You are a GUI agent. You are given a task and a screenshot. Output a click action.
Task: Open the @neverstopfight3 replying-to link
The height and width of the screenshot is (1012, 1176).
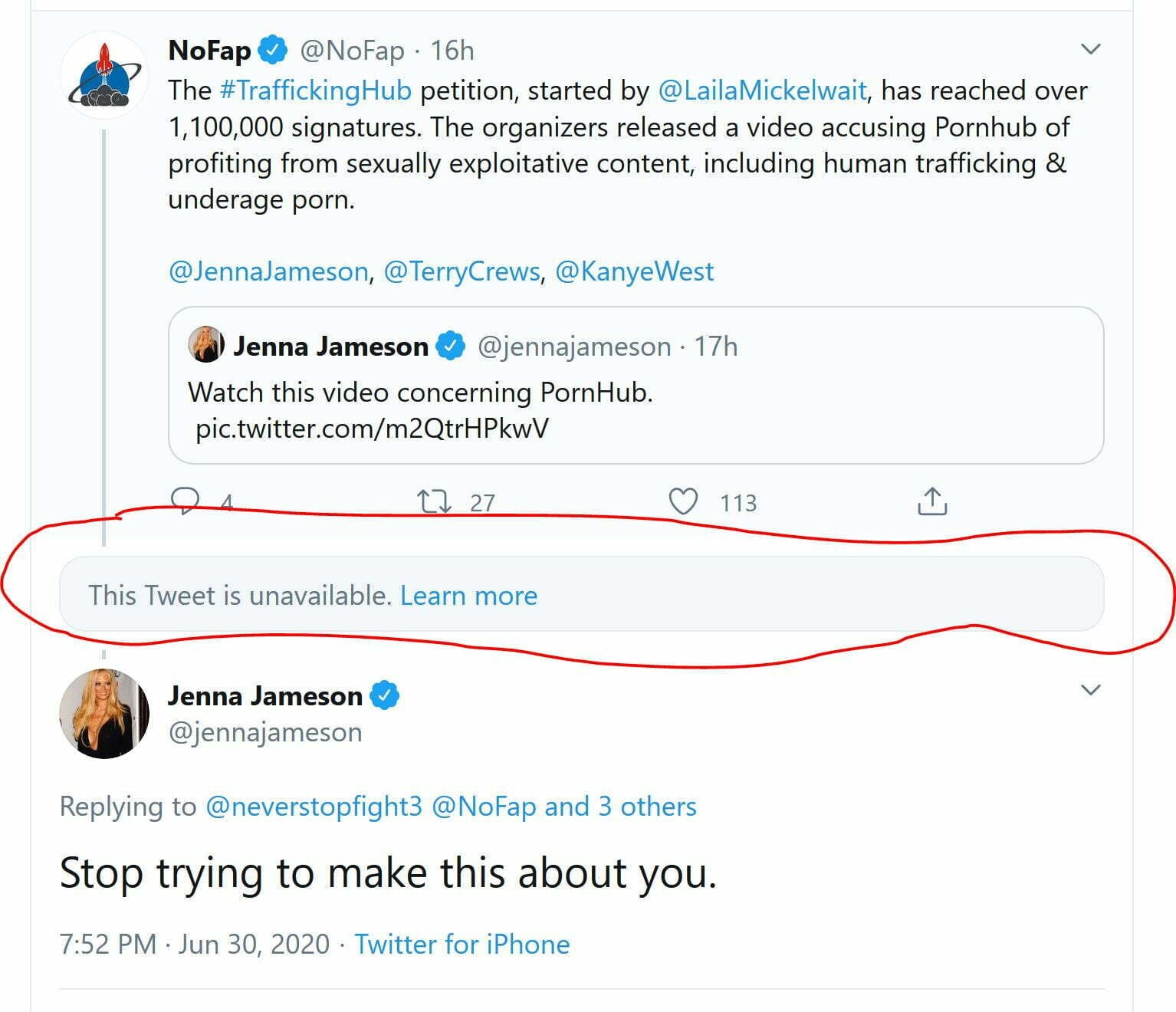click(x=314, y=807)
